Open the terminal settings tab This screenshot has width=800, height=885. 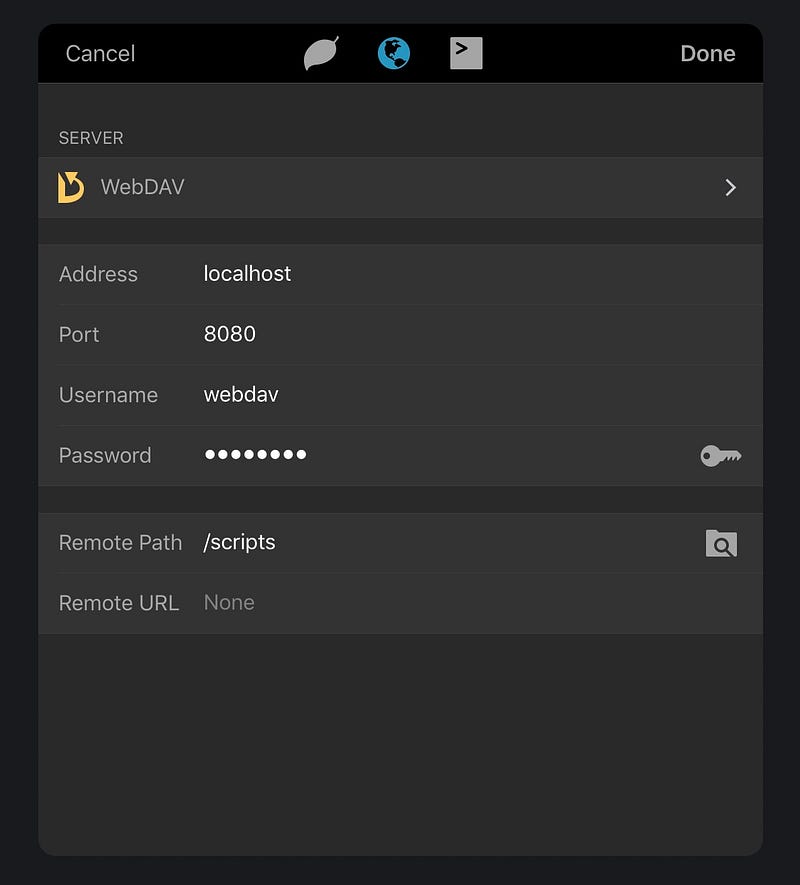466,53
